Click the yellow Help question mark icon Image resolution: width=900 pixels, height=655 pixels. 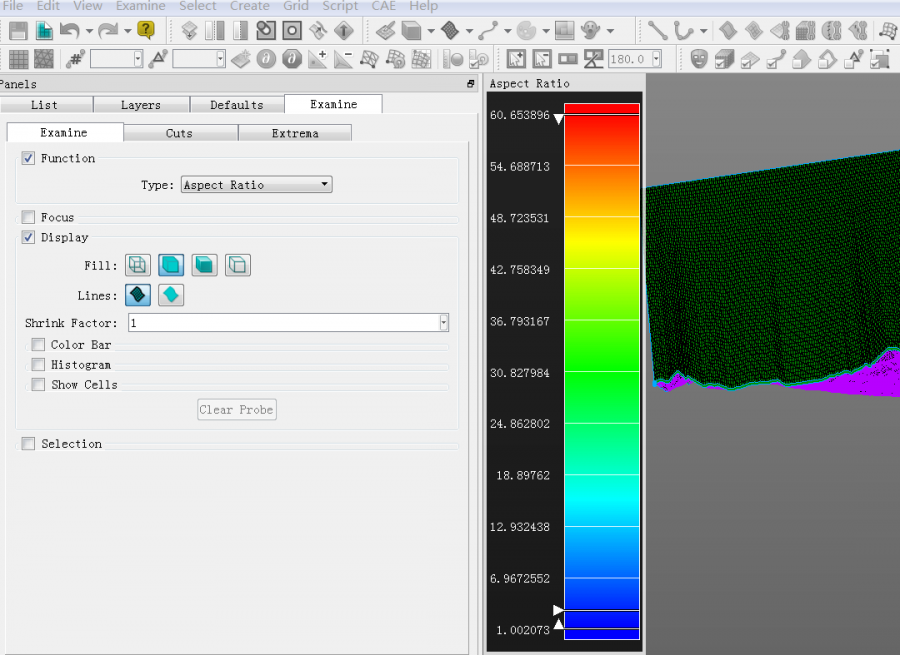(146, 31)
